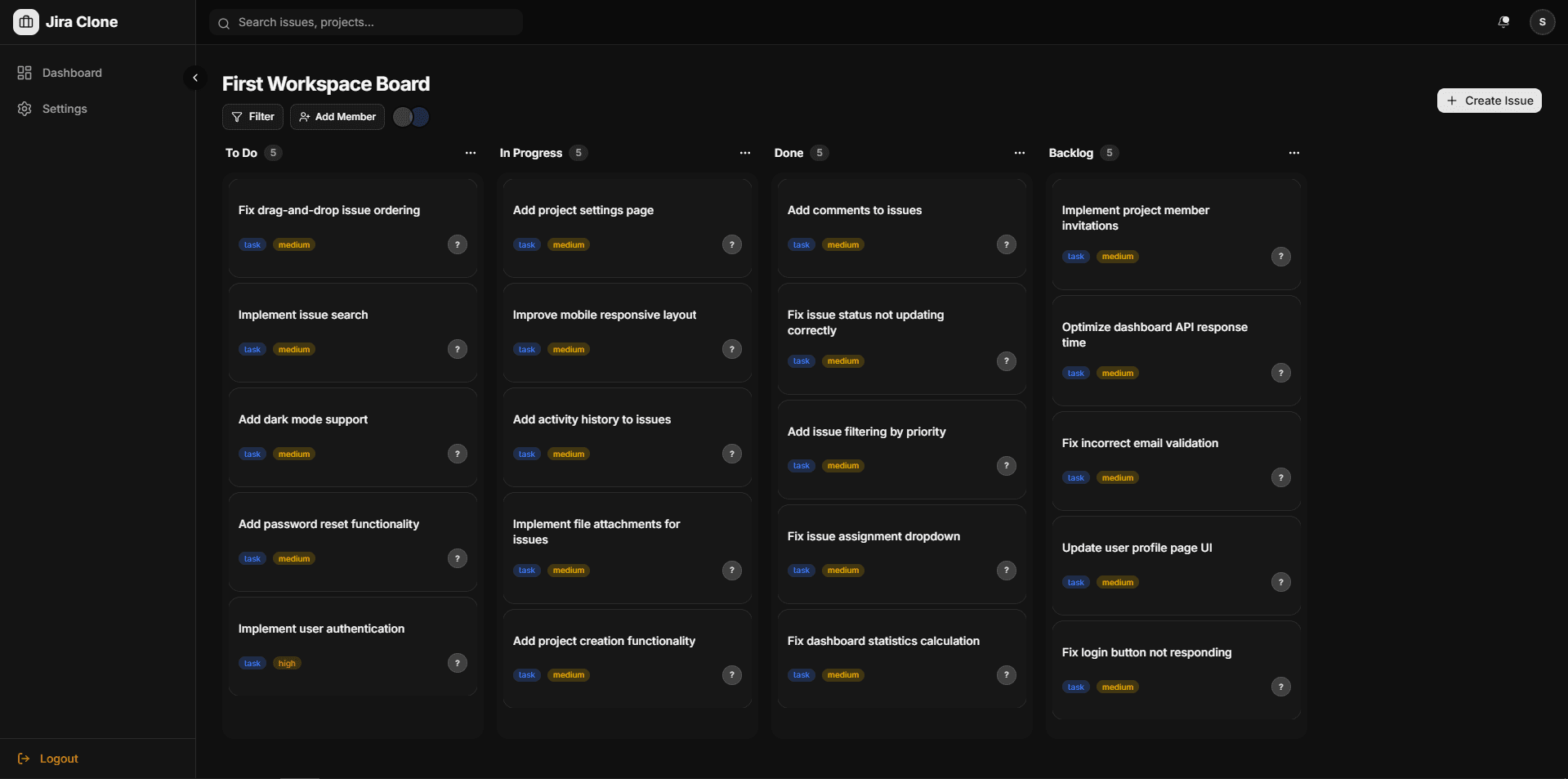Open the In Progress column options menu
The height and width of the screenshot is (779, 1568).
[745, 153]
